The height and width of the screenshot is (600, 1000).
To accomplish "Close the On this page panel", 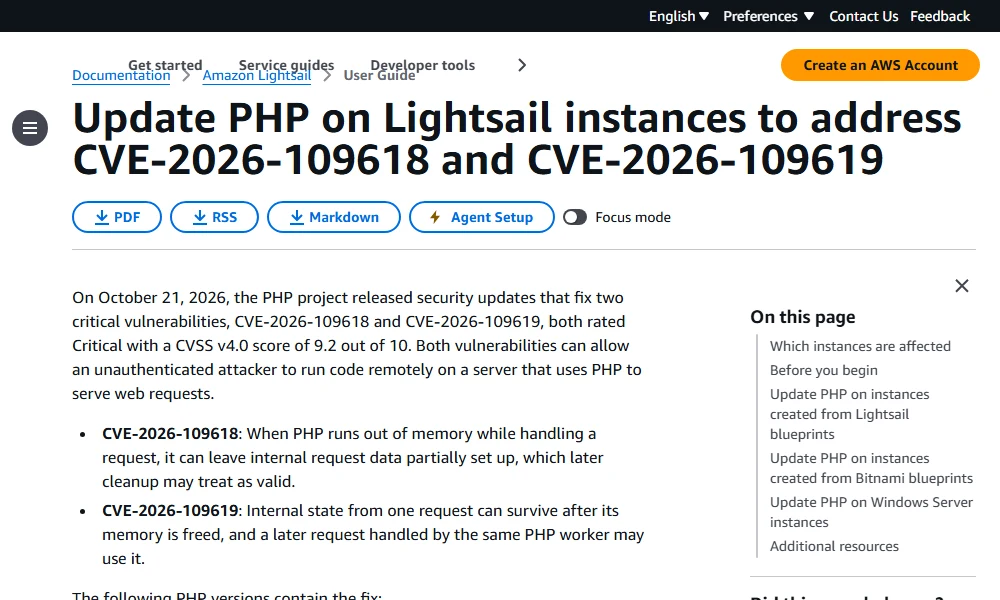I will (x=962, y=286).
